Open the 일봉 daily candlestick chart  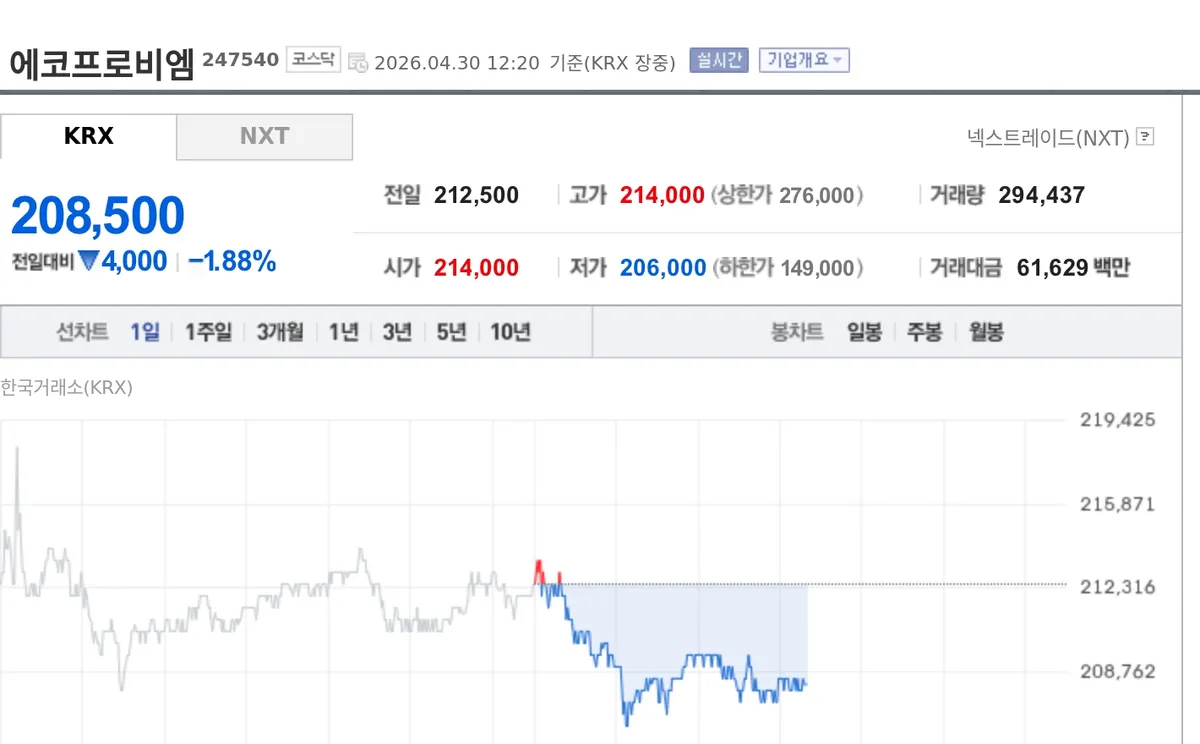pos(864,332)
